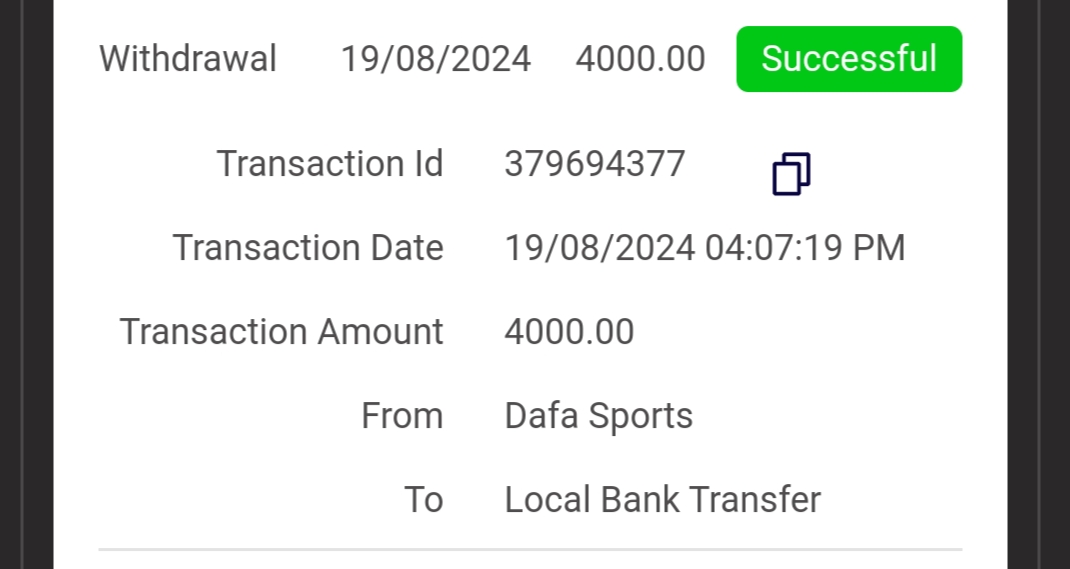Select the 04:07:19 PM timestamp value
The width and height of the screenshot is (1070, 569).
click(x=805, y=247)
